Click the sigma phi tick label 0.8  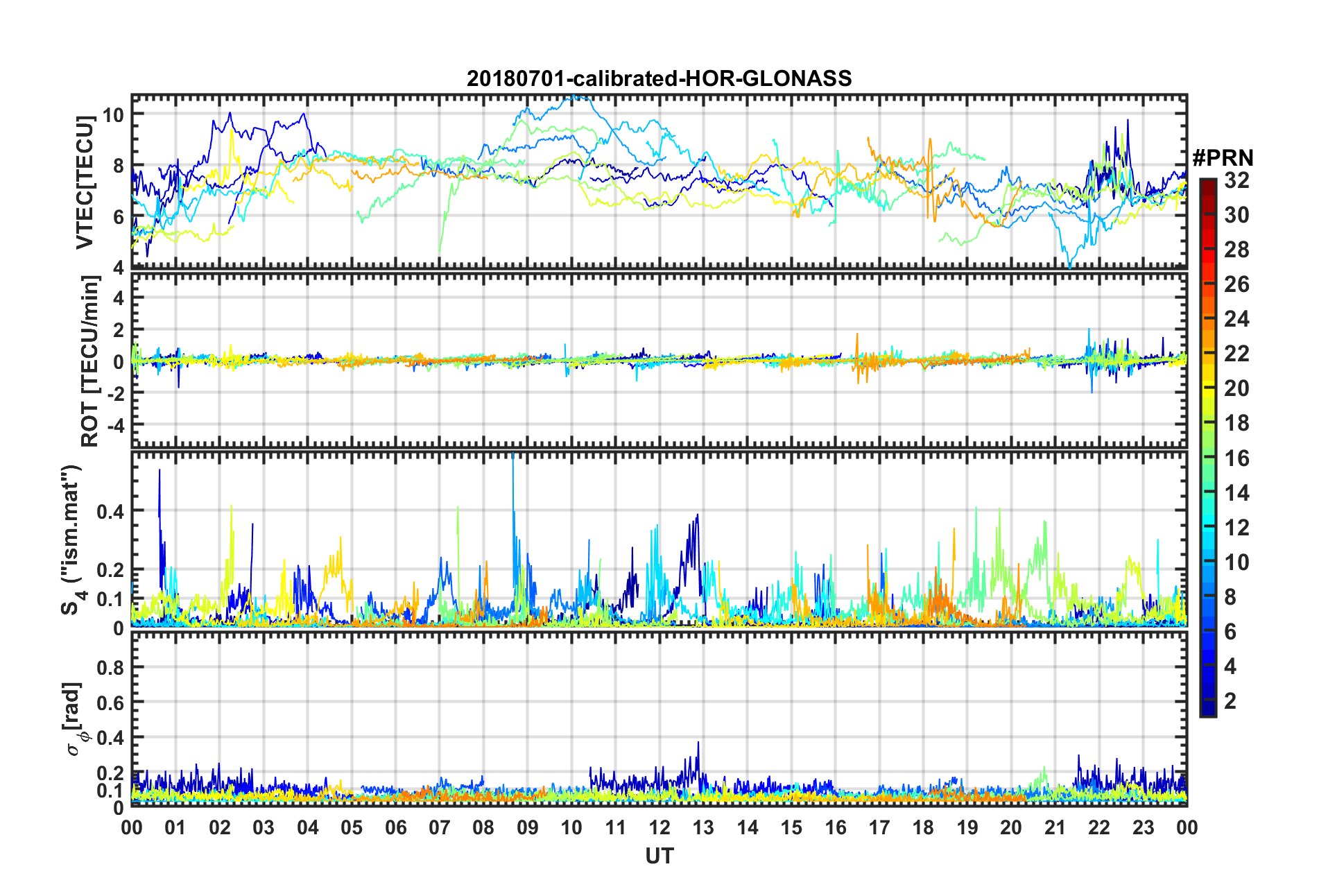pyautogui.click(x=110, y=668)
